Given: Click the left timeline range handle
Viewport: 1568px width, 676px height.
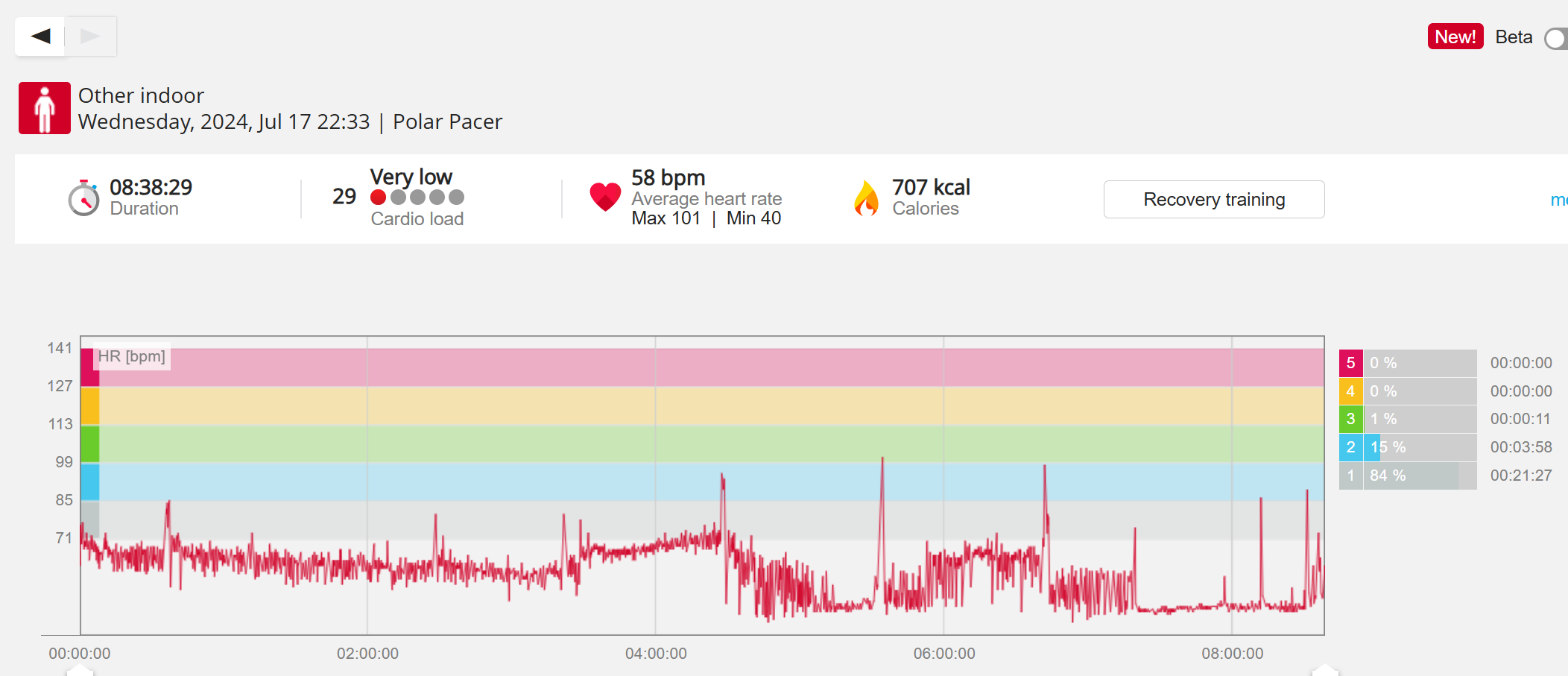Looking at the screenshot, I should [80, 670].
